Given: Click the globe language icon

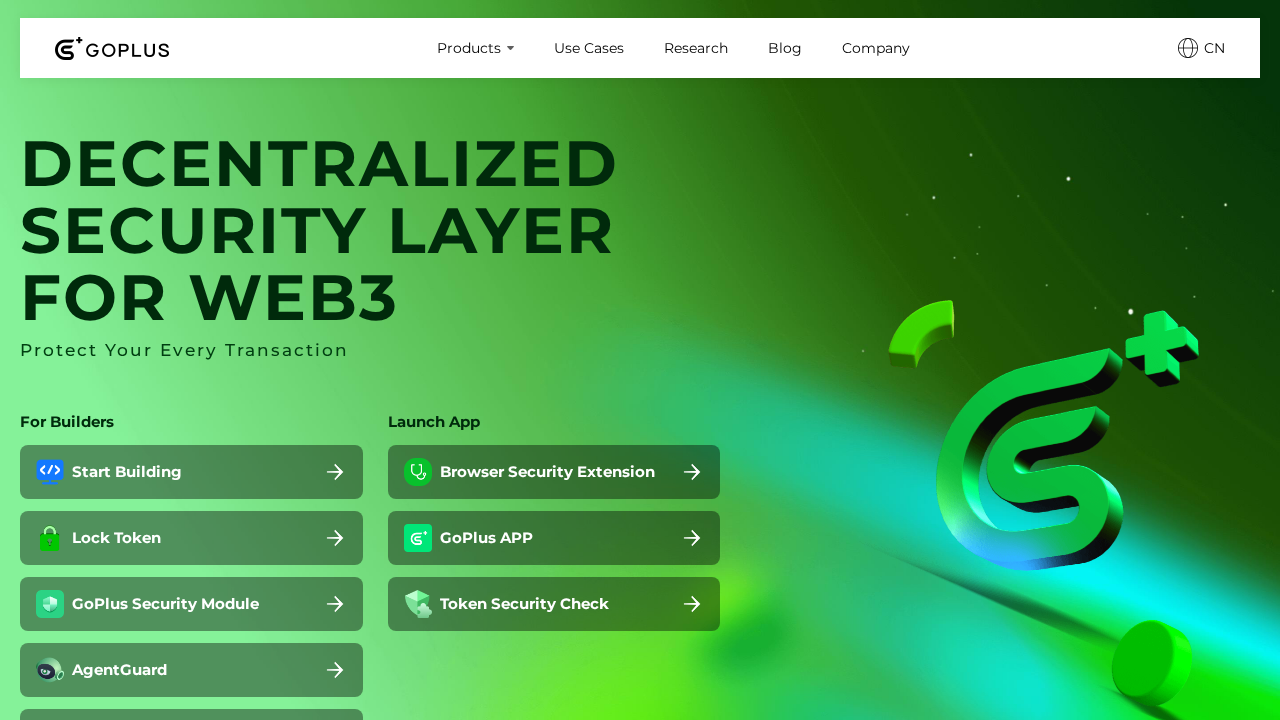Looking at the screenshot, I should pyautogui.click(x=1188, y=48).
